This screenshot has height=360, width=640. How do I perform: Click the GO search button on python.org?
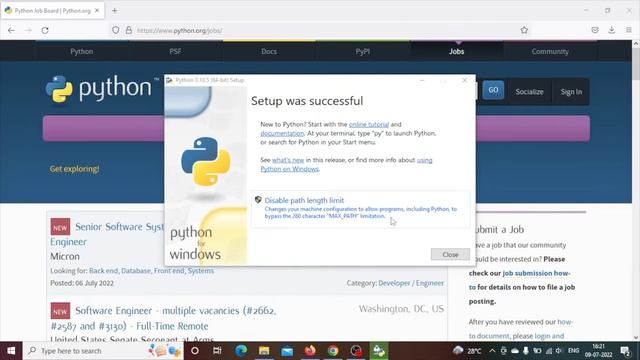click(x=493, y=90)
